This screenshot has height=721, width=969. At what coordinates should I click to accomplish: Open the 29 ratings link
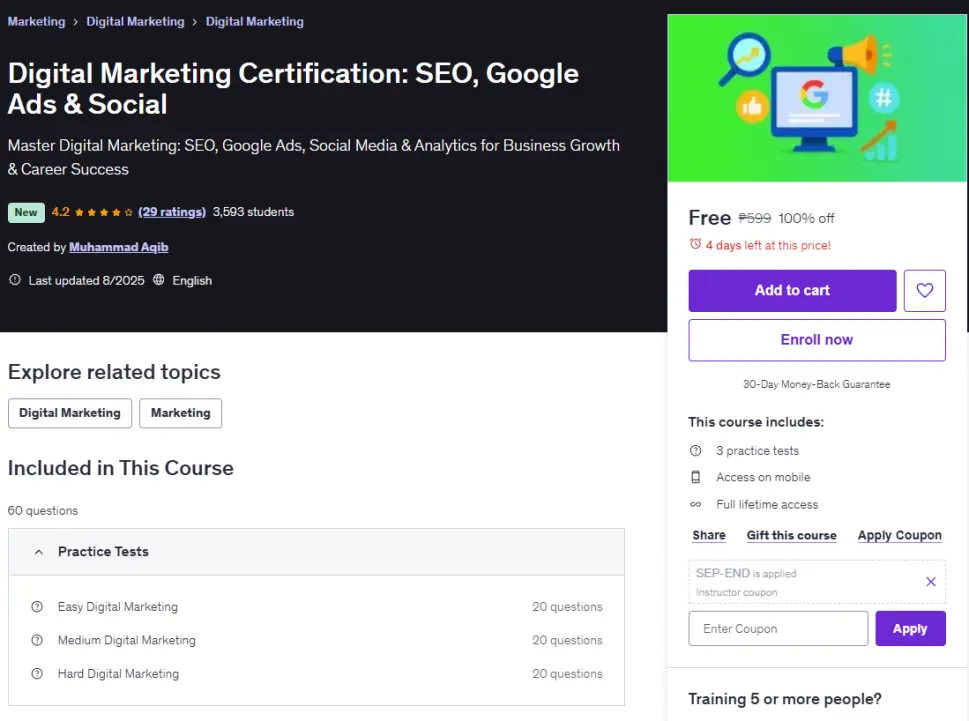point(172,212)
